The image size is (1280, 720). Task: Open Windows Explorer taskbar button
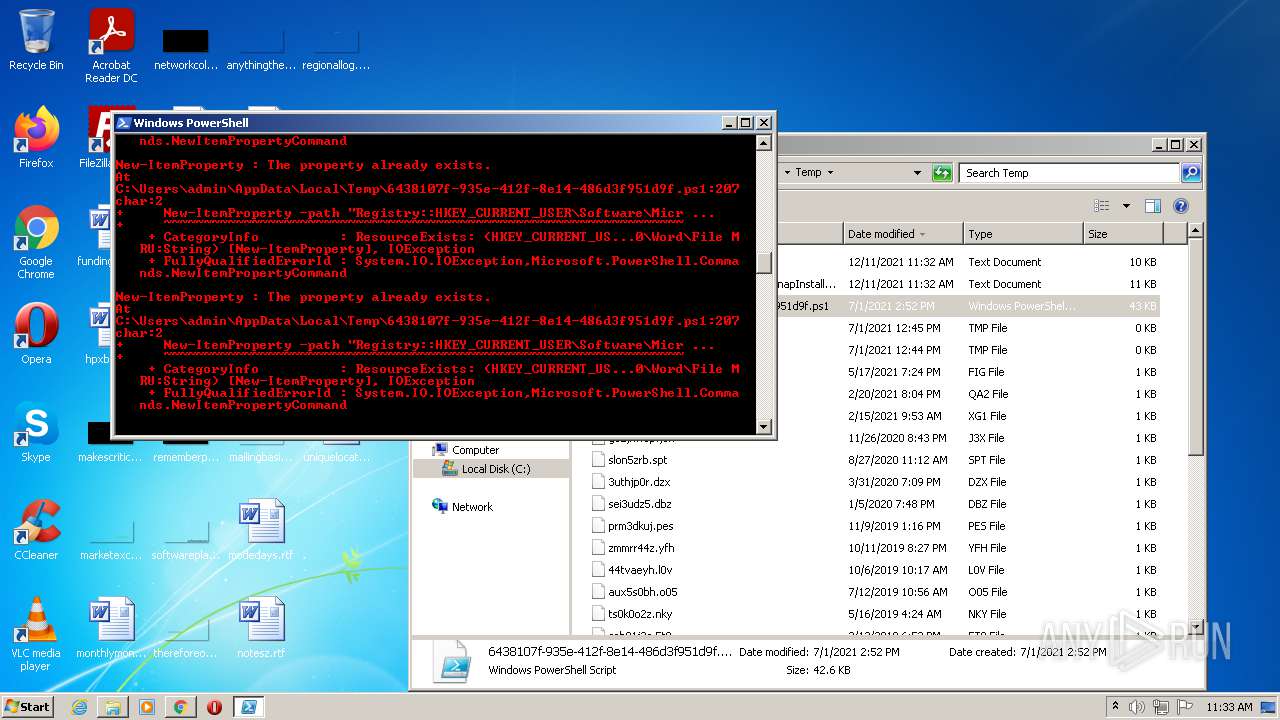[113, 707]
